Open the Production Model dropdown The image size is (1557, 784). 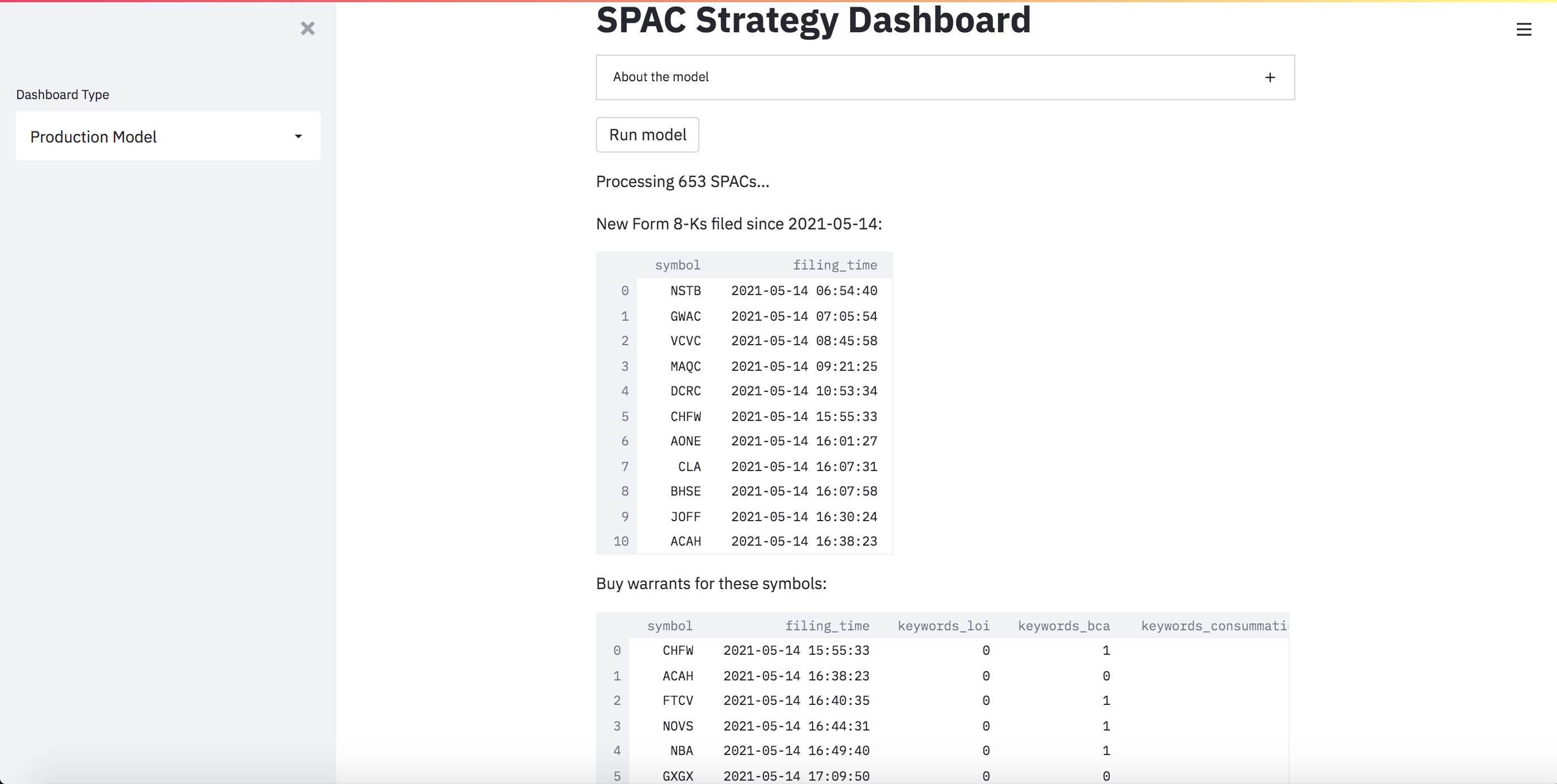[x=168, y=136]
